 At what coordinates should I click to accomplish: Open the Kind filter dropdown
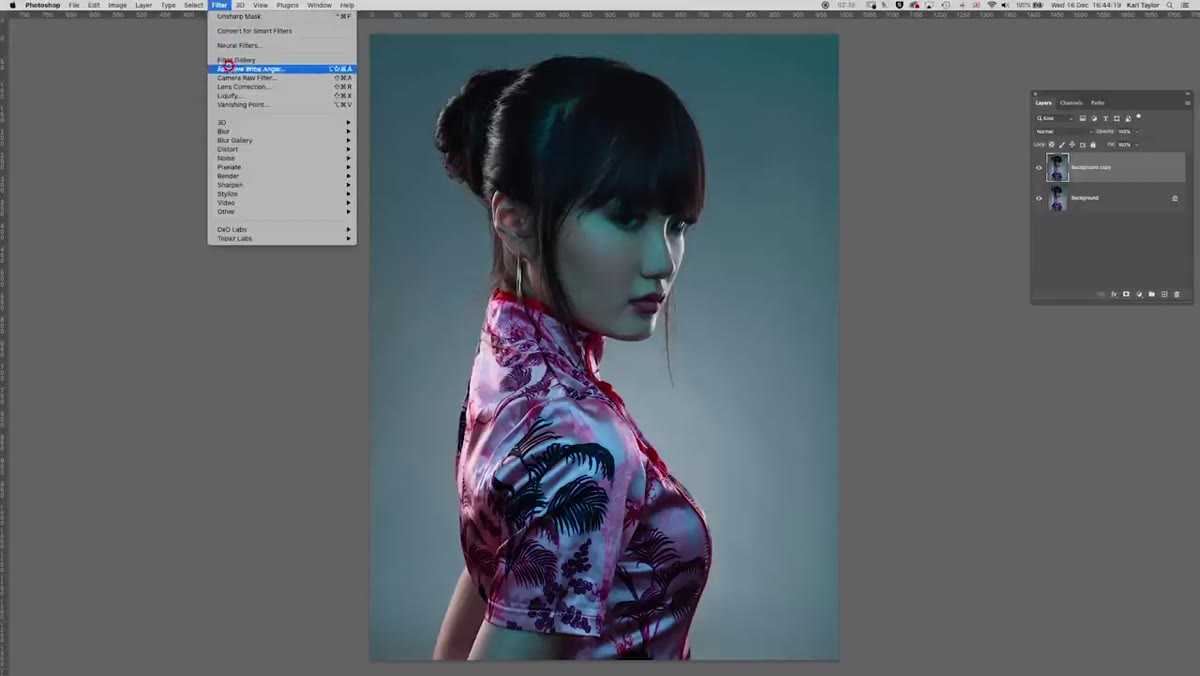1054,118
